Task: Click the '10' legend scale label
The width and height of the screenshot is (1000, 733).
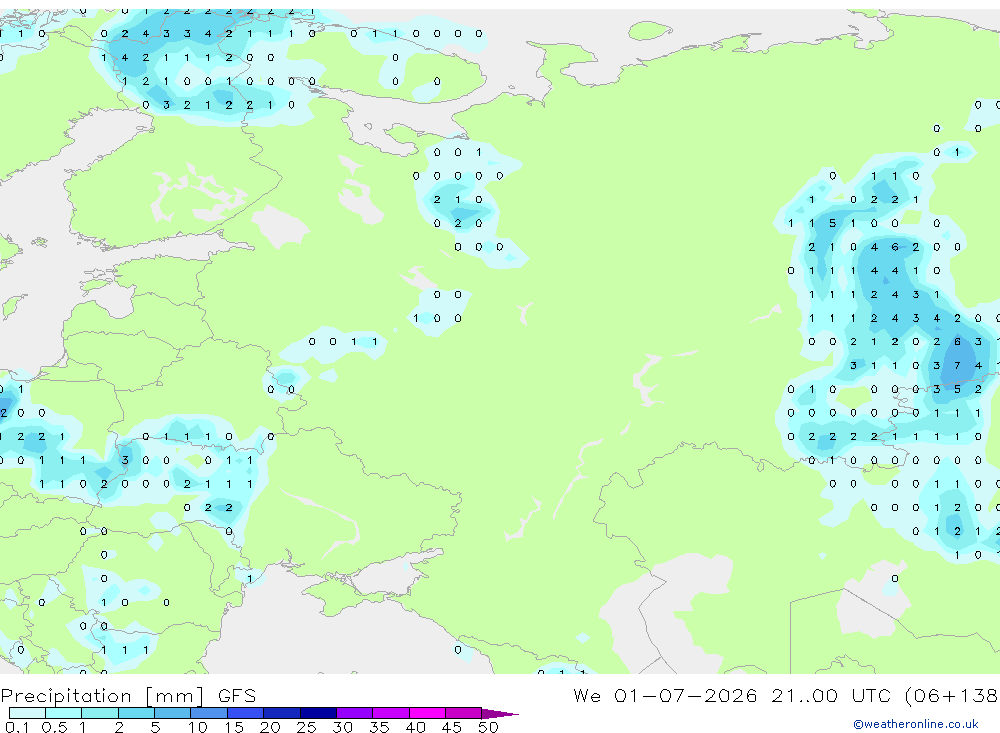Action: 198,727
